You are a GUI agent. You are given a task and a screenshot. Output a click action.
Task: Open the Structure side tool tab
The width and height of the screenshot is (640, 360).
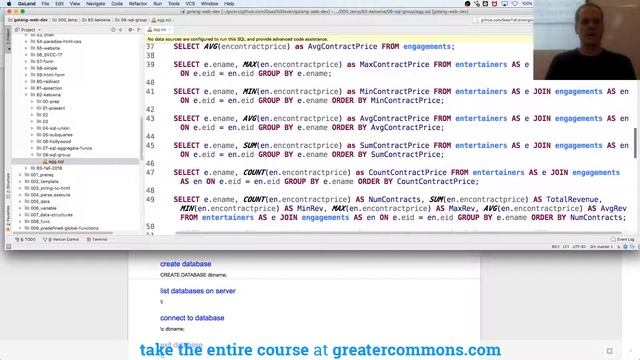click(x=8, y=186)
